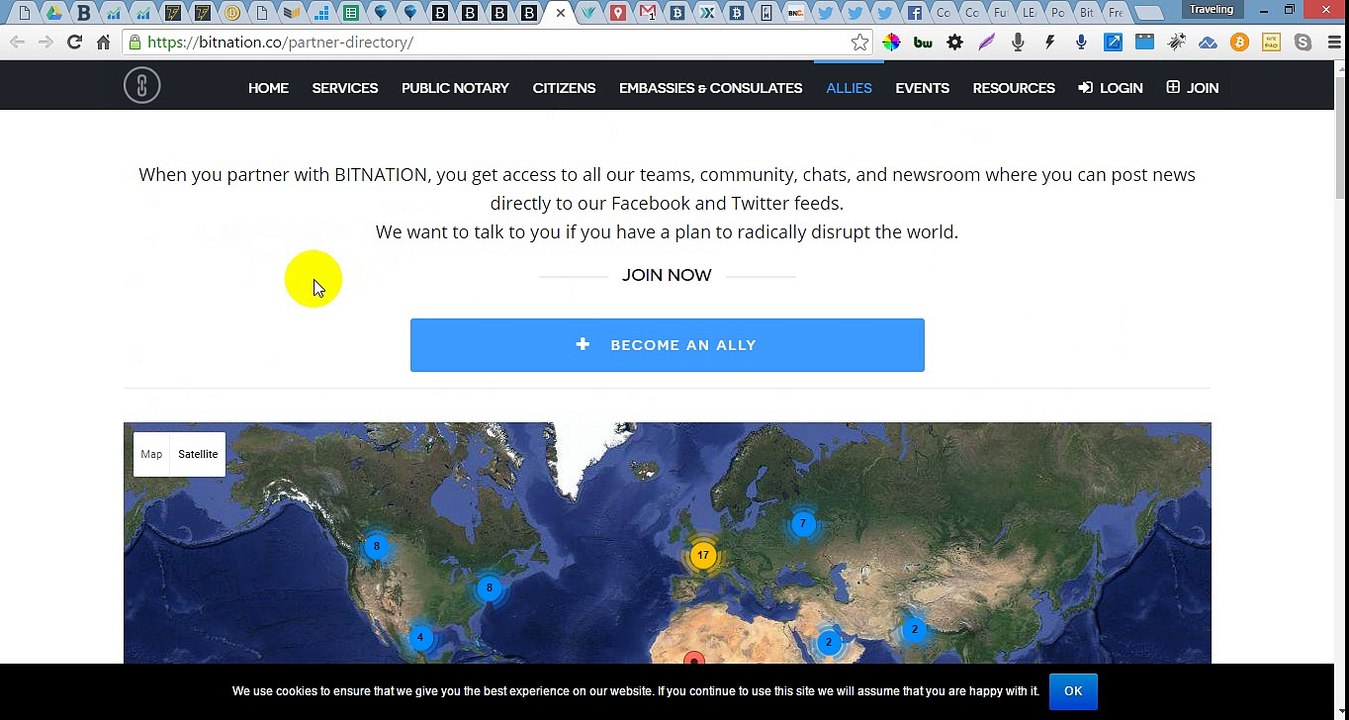Click the yellow sticky note extension

tap(1271, 42)
